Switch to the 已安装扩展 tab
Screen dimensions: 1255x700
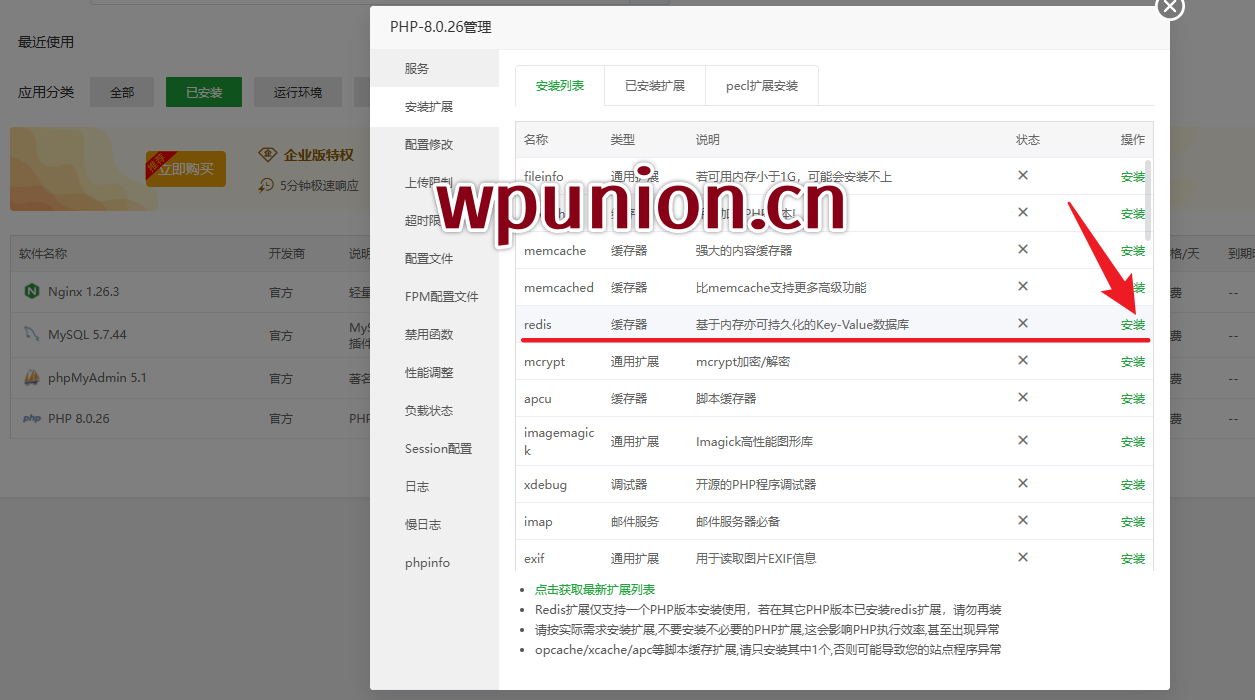click(655, 86)
